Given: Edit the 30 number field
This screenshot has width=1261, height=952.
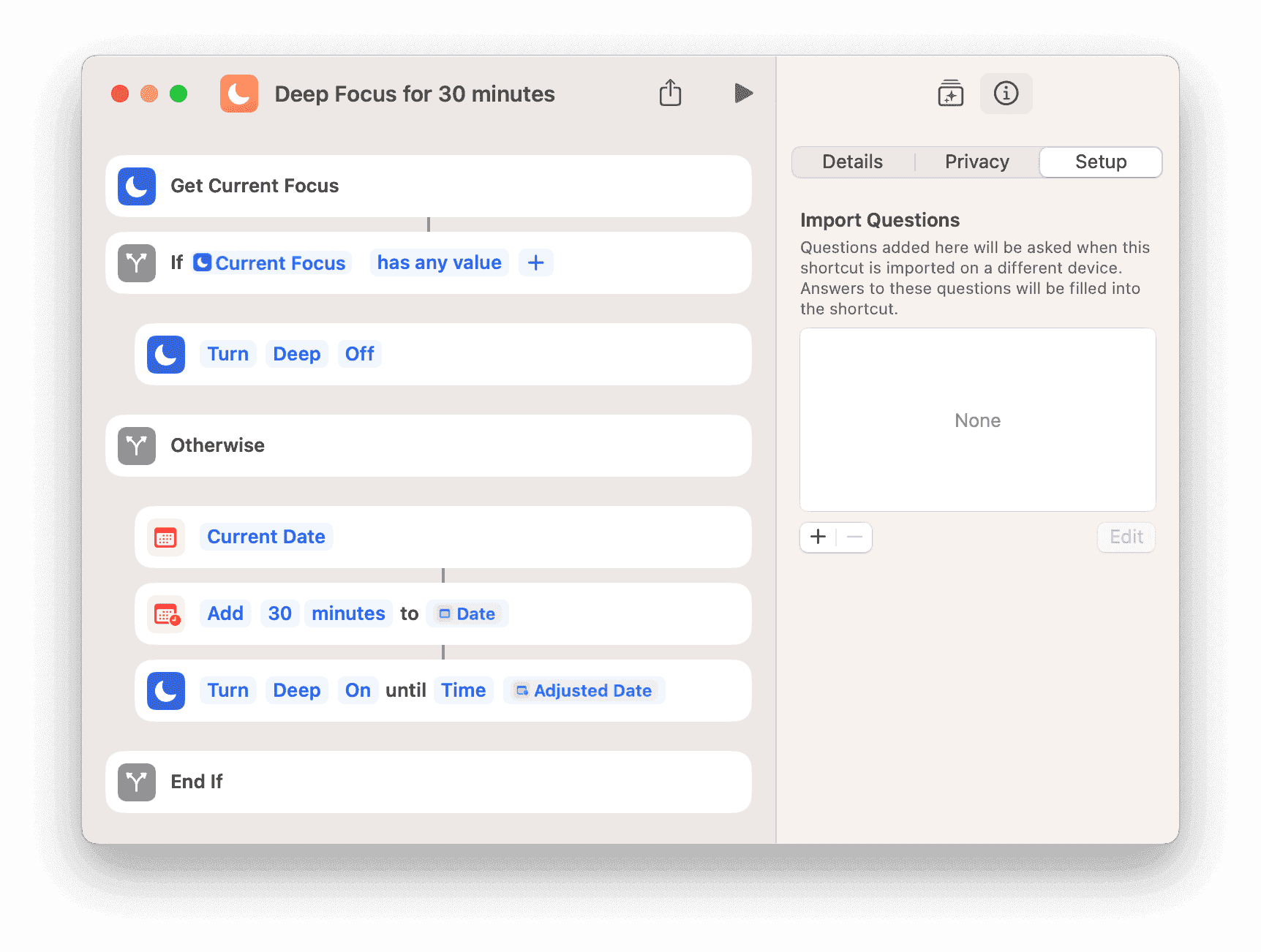Looking at the screenshot, I should pos(279,614).
